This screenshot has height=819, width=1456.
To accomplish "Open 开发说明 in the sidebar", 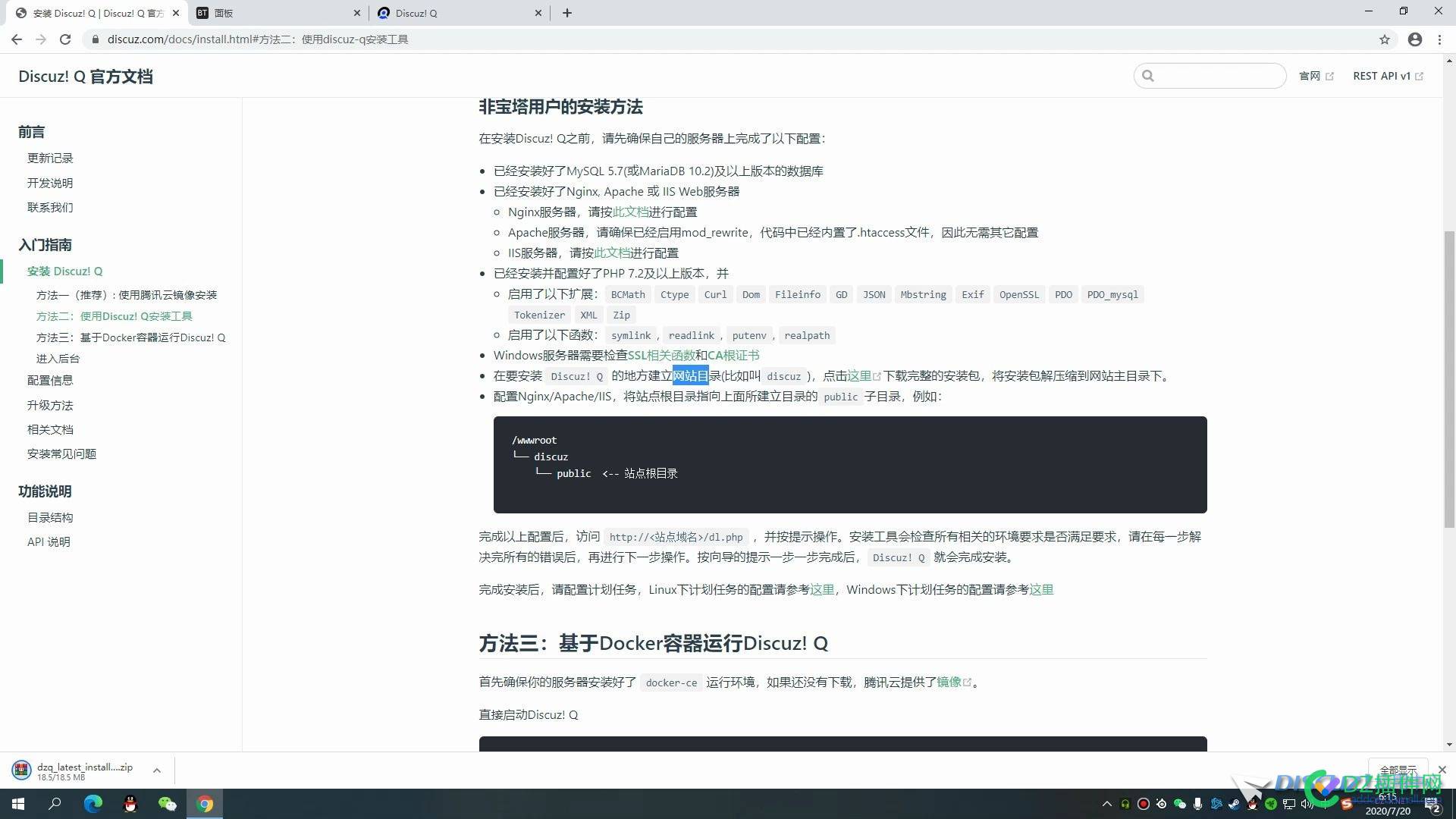I will [x=50, y=183].
